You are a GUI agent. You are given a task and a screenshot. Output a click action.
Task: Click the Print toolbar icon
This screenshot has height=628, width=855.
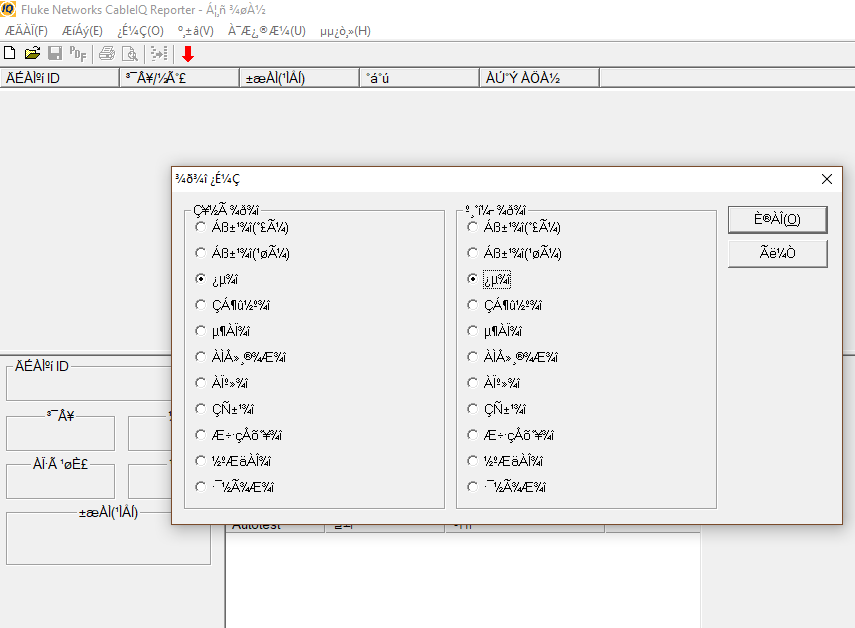coord(107,53)
